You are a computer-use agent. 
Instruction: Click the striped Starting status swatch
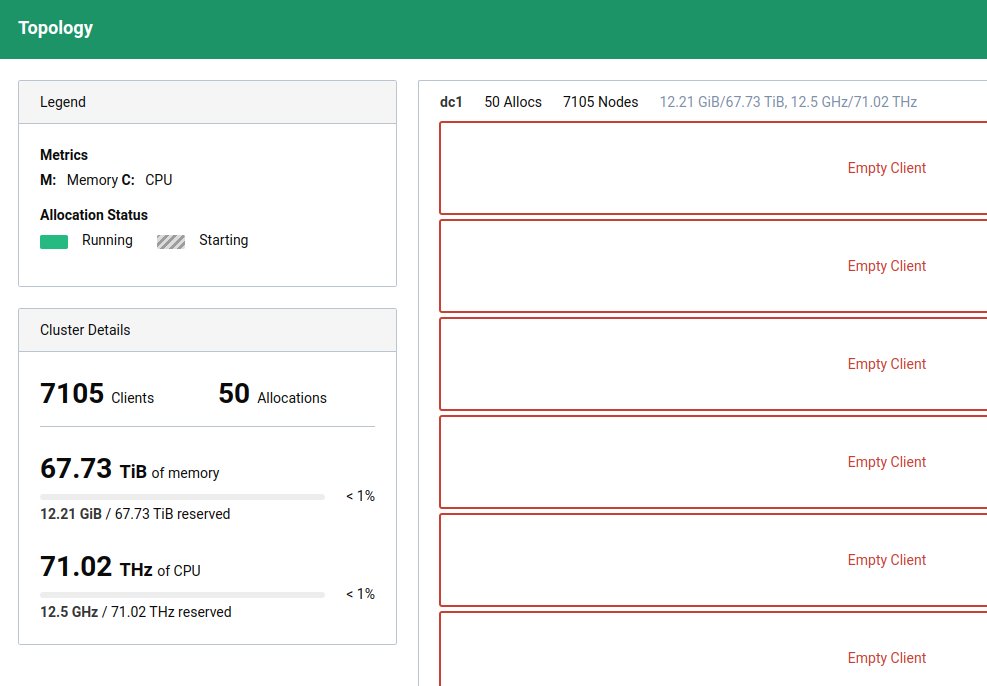171,242
